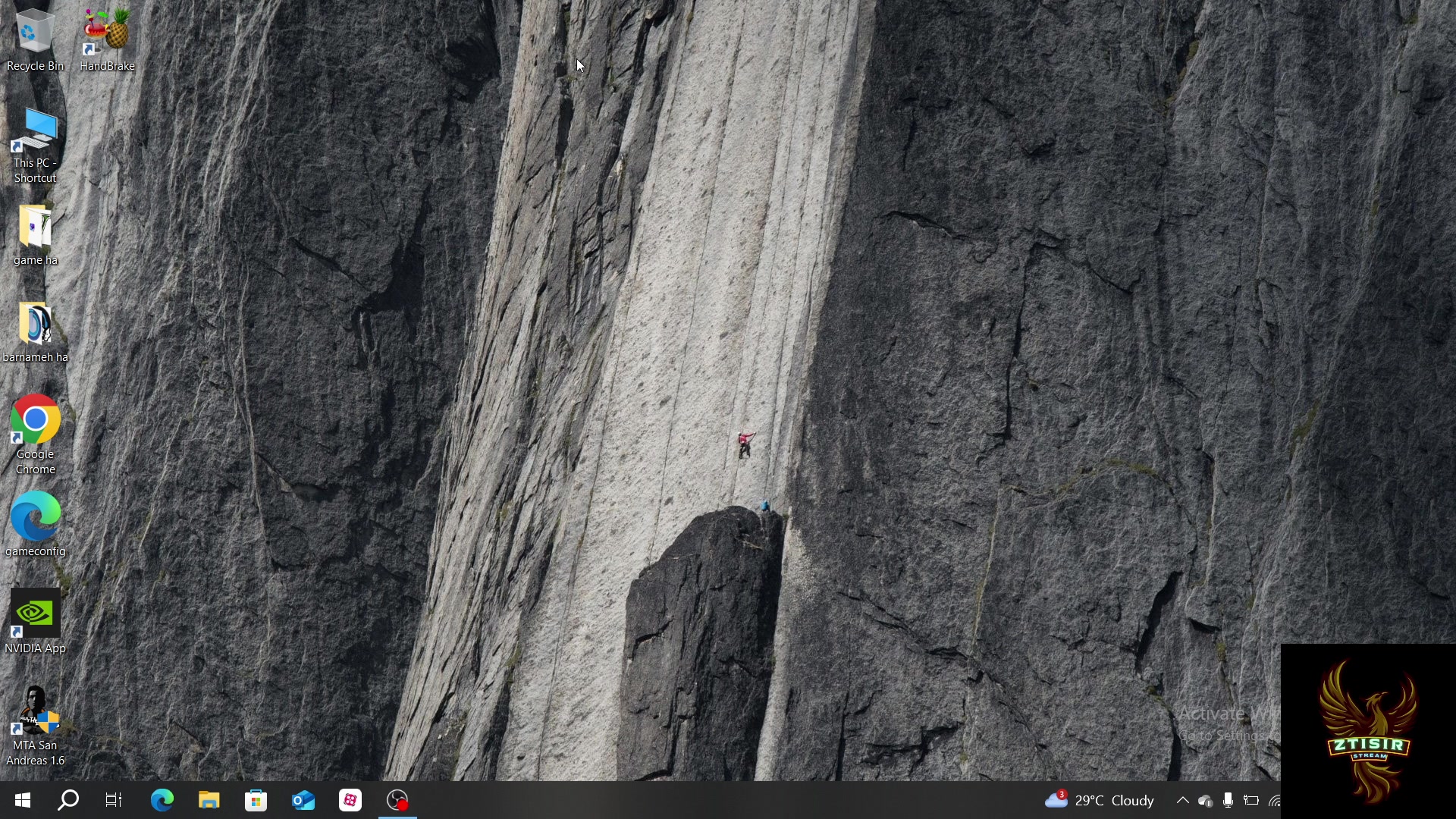
Task: Select the HandBrake desktop shortcut
Action: [x=107, y=40]
